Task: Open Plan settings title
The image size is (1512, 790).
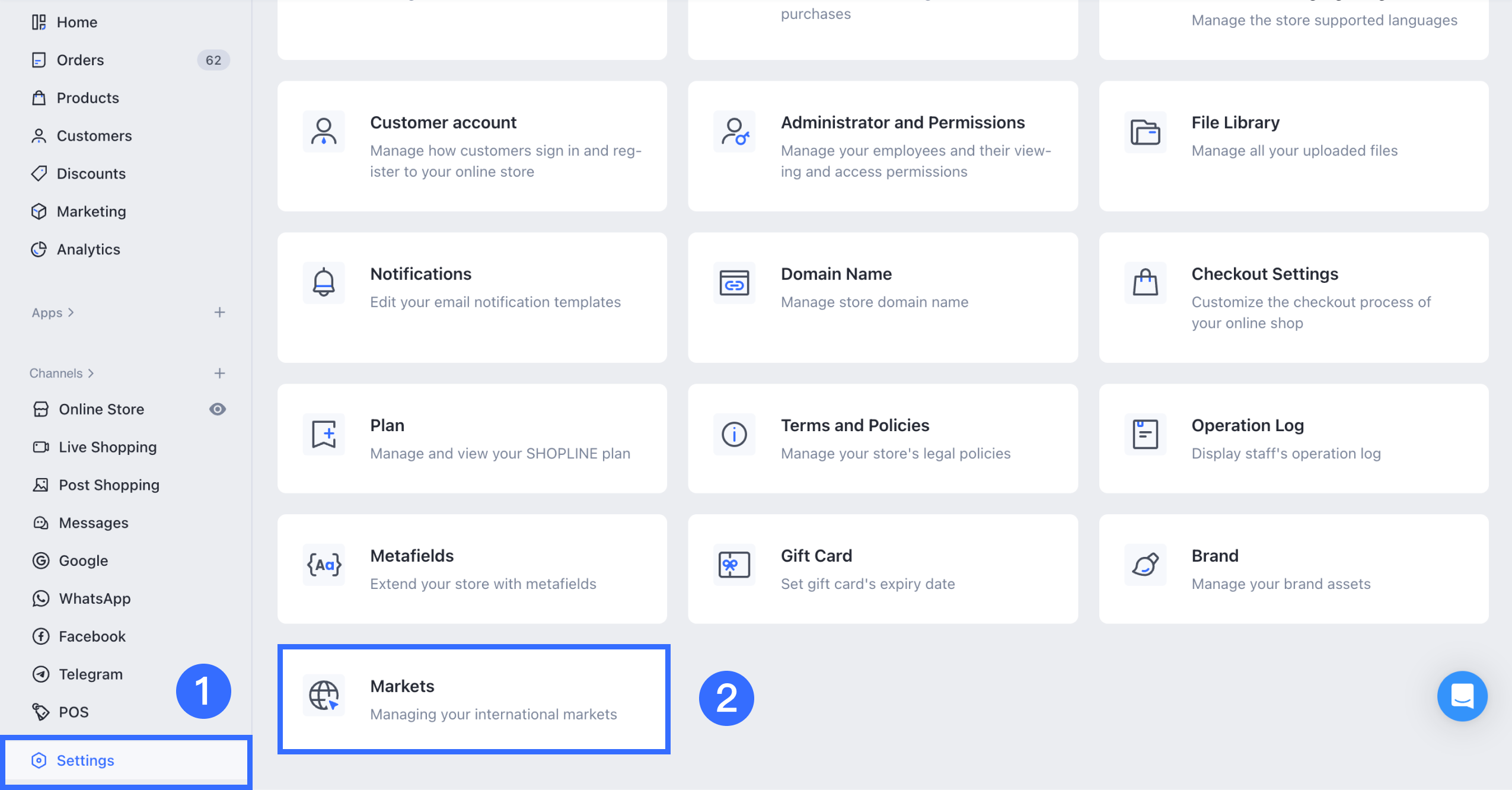Action: pos(387,426)
